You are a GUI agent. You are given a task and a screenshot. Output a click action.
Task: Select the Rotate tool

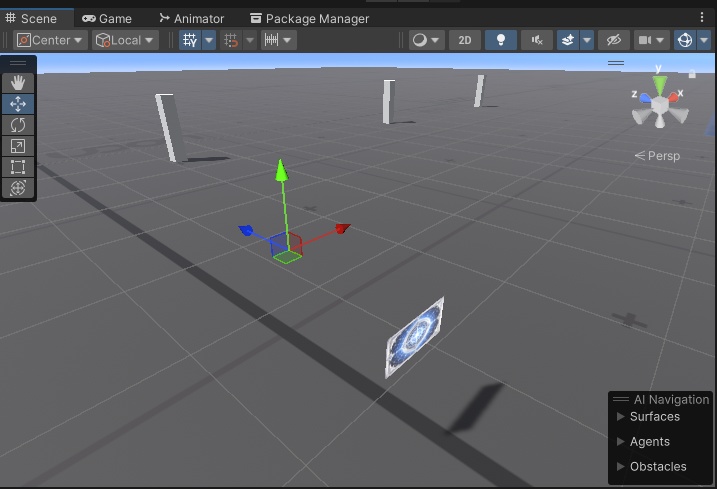click(18, 125)
